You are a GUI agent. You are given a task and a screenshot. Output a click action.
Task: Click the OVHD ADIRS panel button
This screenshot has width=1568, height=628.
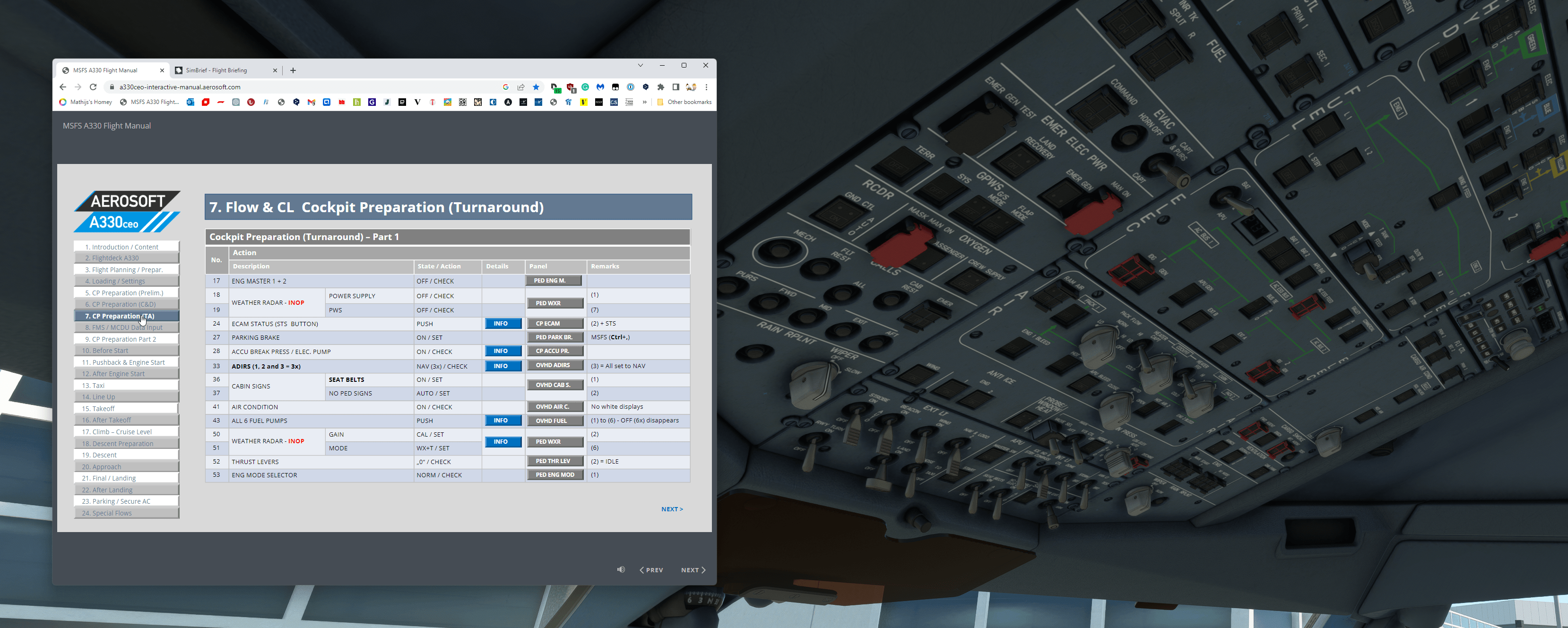(554, 366)
